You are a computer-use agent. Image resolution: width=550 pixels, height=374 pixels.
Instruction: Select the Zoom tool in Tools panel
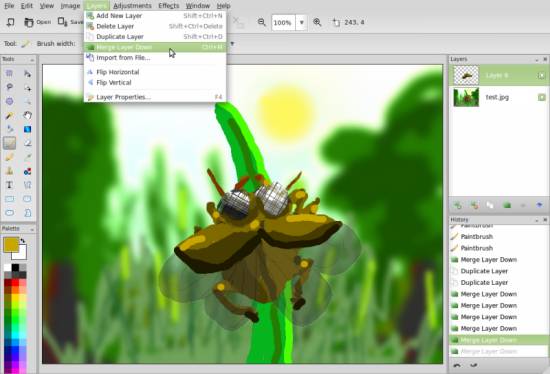pyautogui.click(x=27, y=101)
